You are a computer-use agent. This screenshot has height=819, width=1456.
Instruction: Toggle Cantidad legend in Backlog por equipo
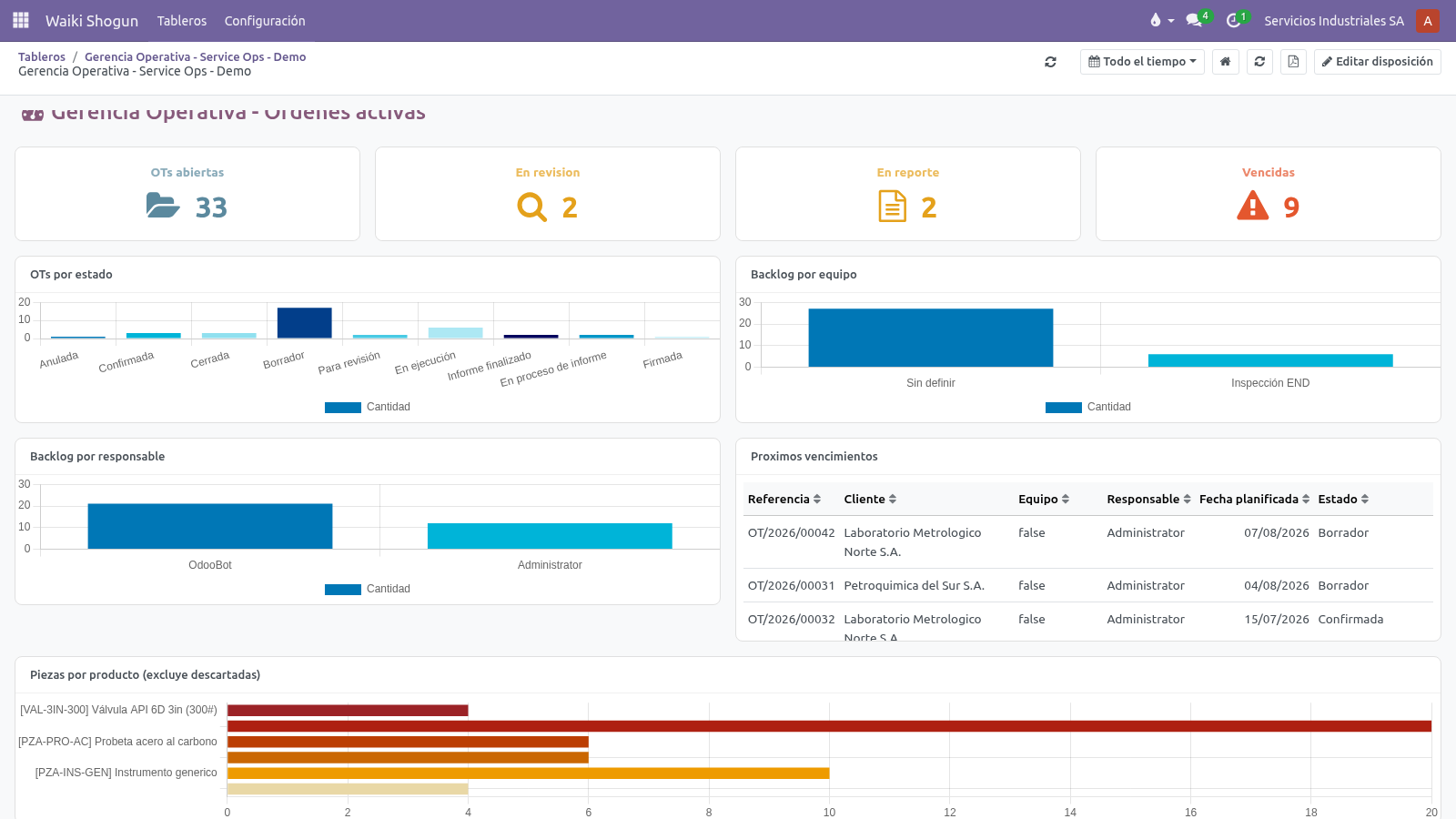point(1088,407)
